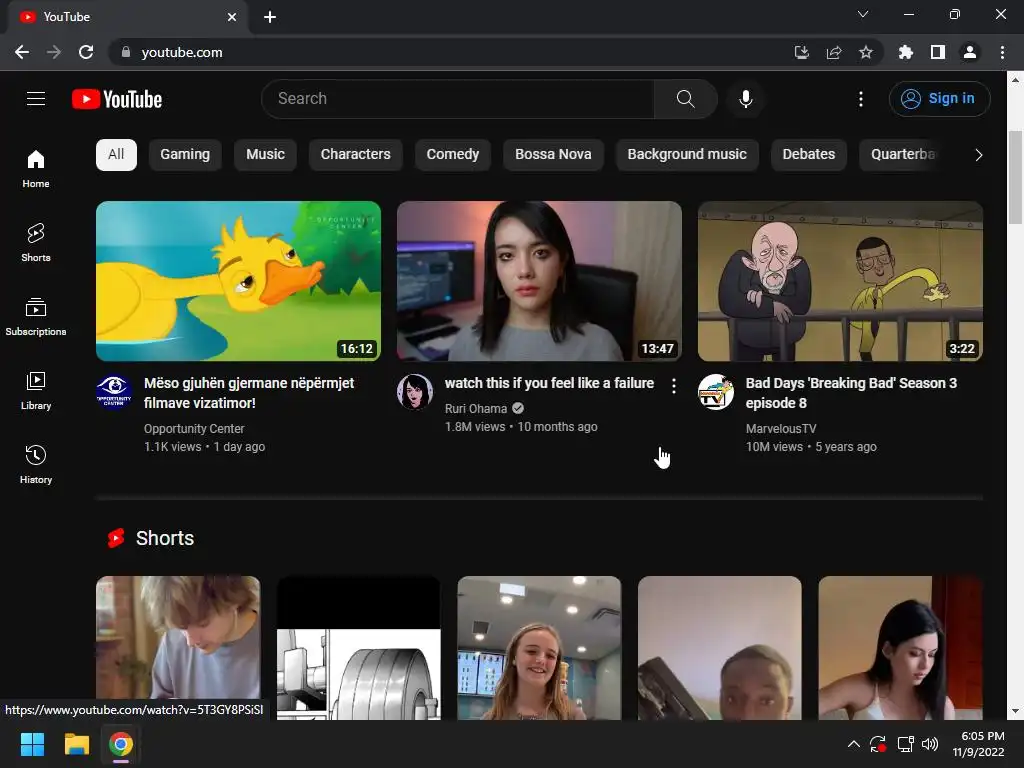Bookmark this tab with star icon

(866, 52)
